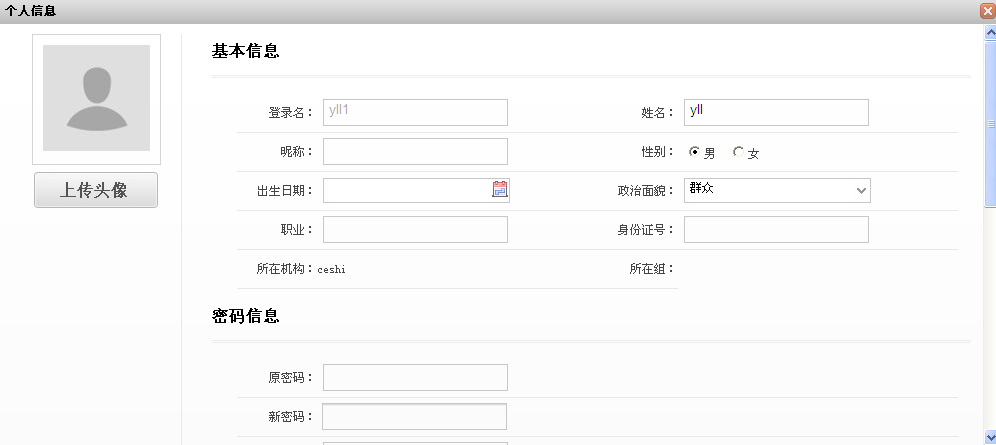Image resolution: width=996 pixels, height=445 pixels.
Task: Select the 男 gender radio button
Action: [x=694, y=153]
